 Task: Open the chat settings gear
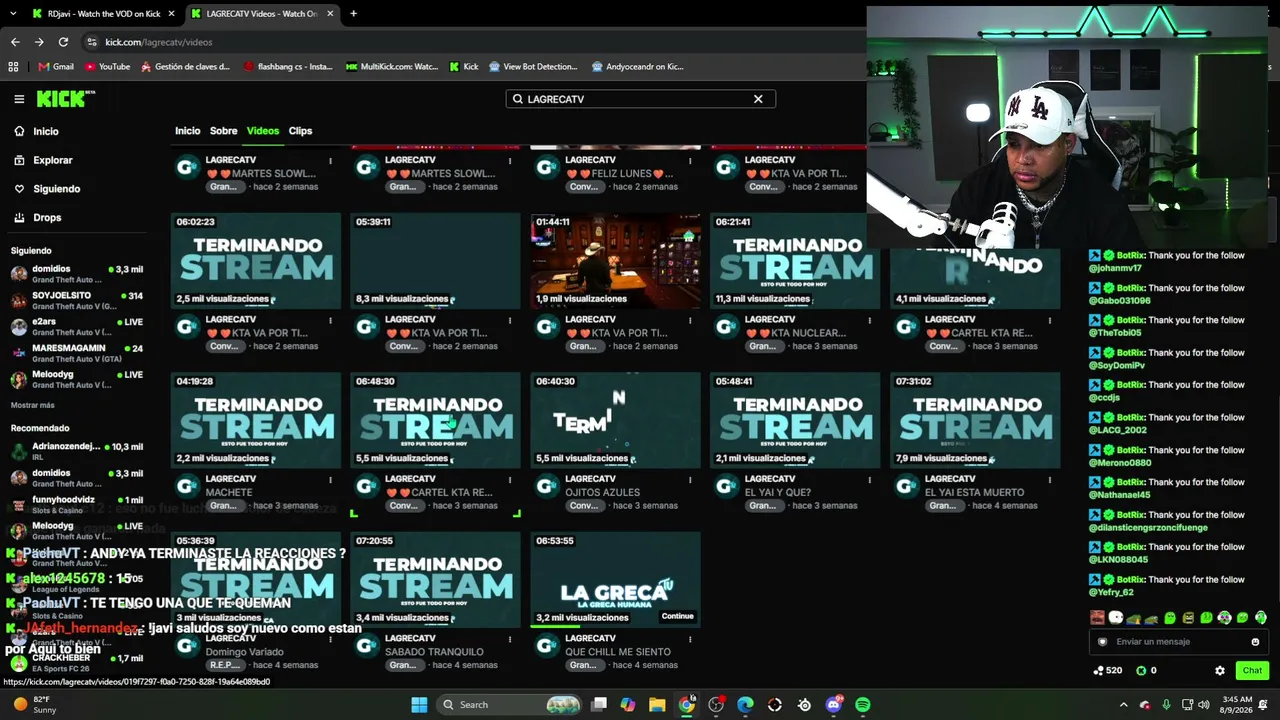(1220, 671)
